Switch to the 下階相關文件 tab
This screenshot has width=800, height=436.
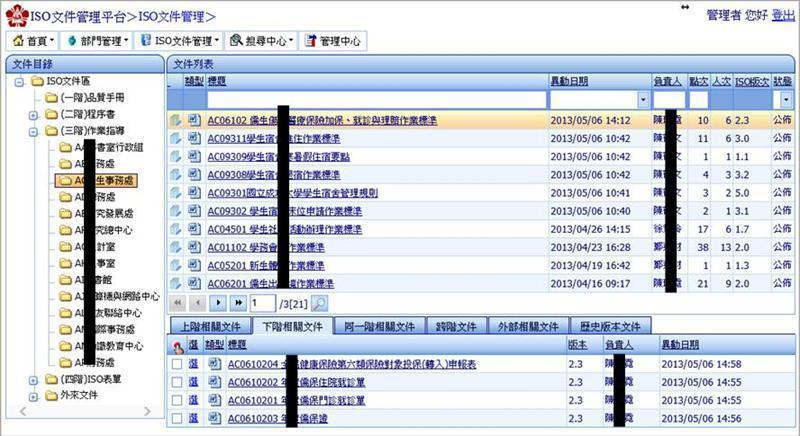[292, 326]
